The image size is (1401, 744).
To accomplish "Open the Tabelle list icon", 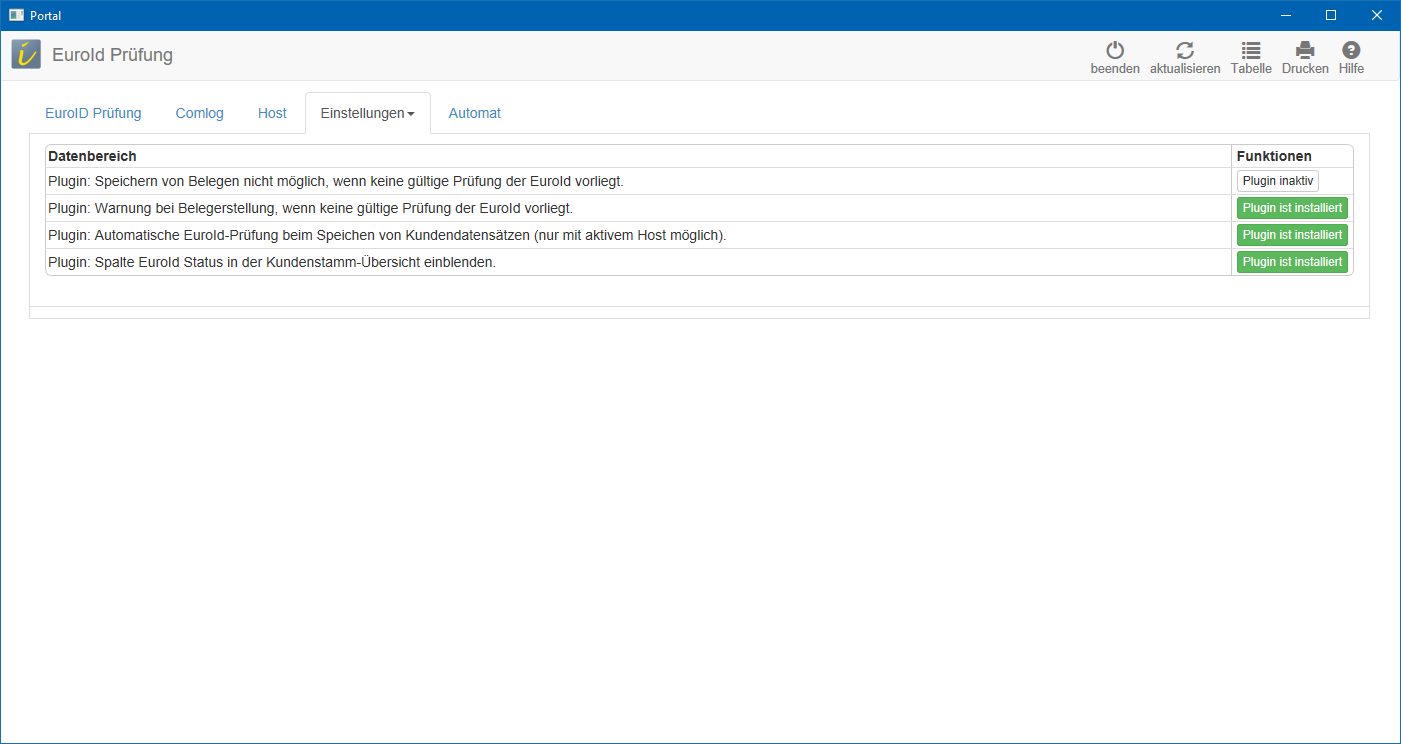I will 1251,51.
